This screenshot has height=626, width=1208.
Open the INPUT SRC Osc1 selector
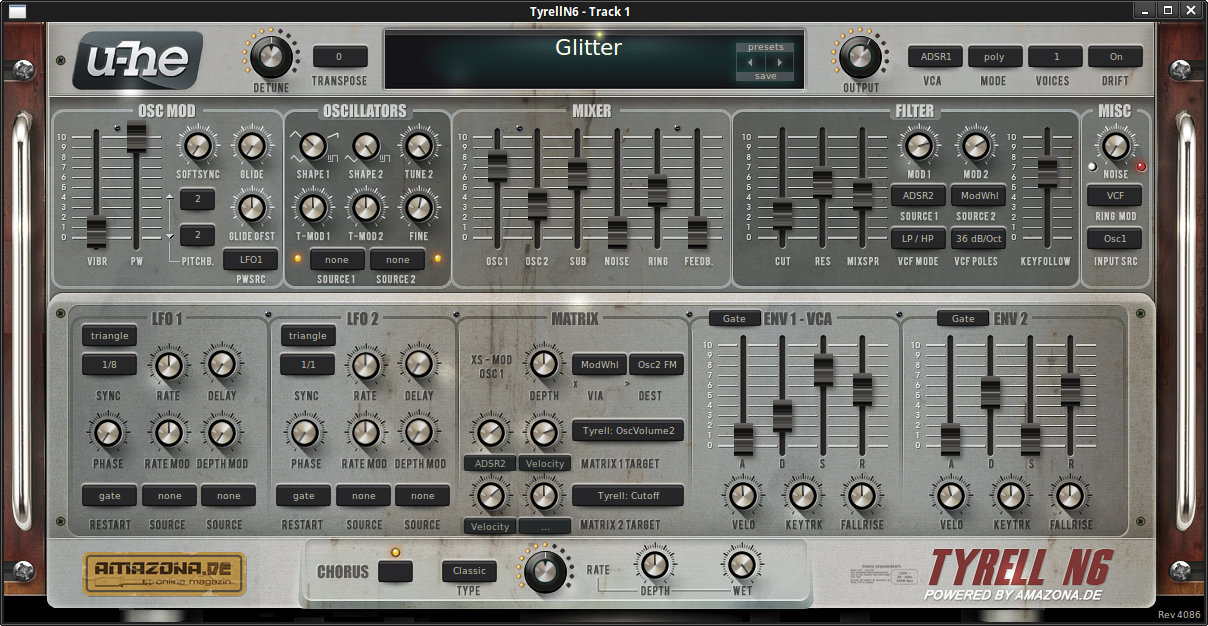(1114, 239)
